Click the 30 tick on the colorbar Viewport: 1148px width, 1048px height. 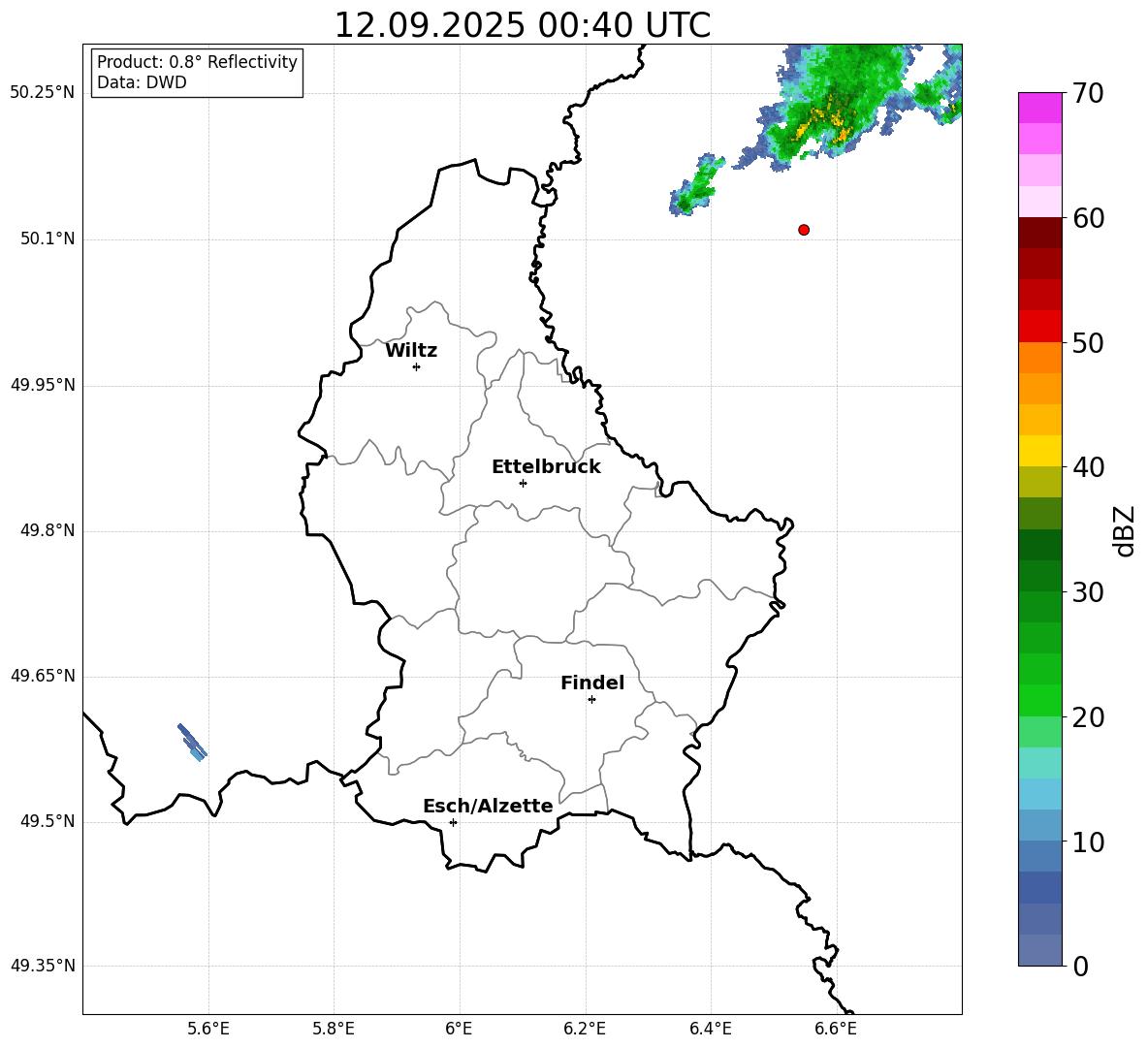pyautogui.click(x=1088, y=592)
